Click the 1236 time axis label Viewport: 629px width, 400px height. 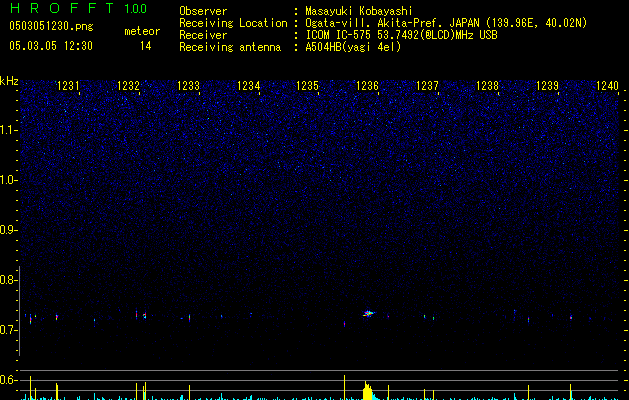click(367, 85)
